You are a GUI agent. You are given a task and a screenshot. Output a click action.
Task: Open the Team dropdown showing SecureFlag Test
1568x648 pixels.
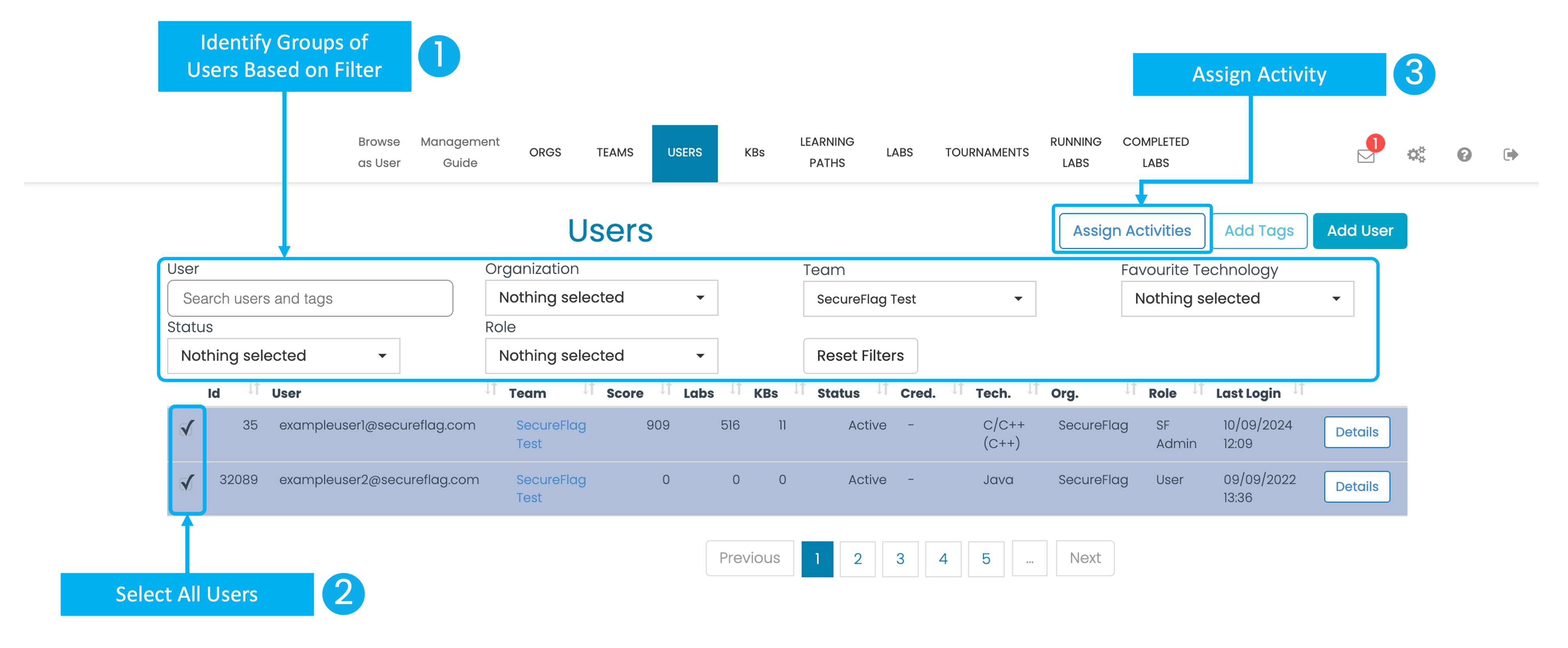click(x=919, y=299)
